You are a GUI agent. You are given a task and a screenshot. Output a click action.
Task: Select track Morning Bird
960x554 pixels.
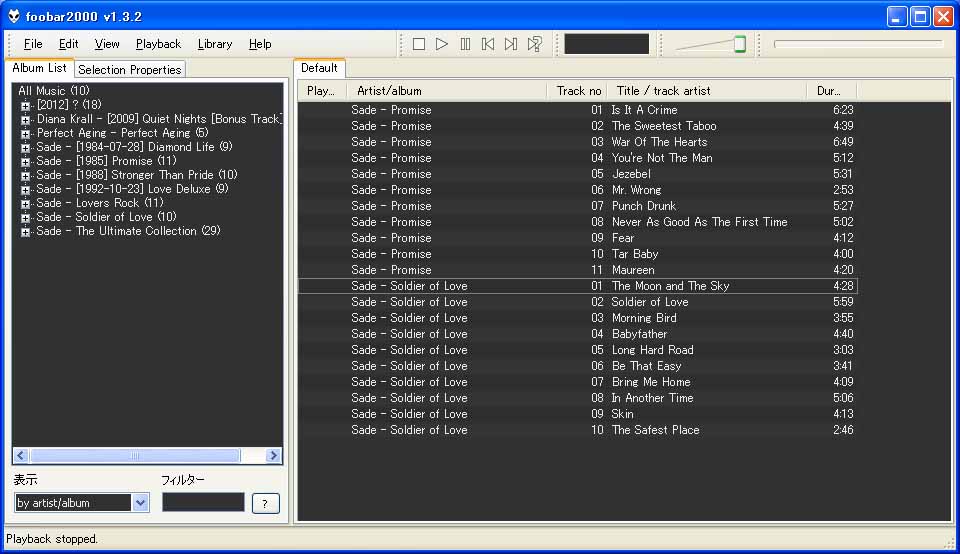(577, 318)
